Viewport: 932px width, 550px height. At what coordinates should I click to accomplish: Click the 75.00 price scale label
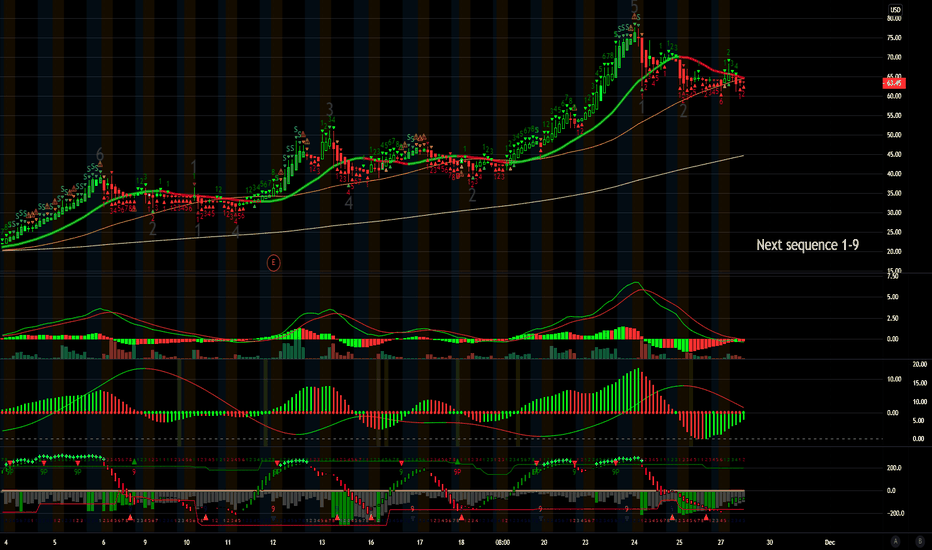click(894, 37)
